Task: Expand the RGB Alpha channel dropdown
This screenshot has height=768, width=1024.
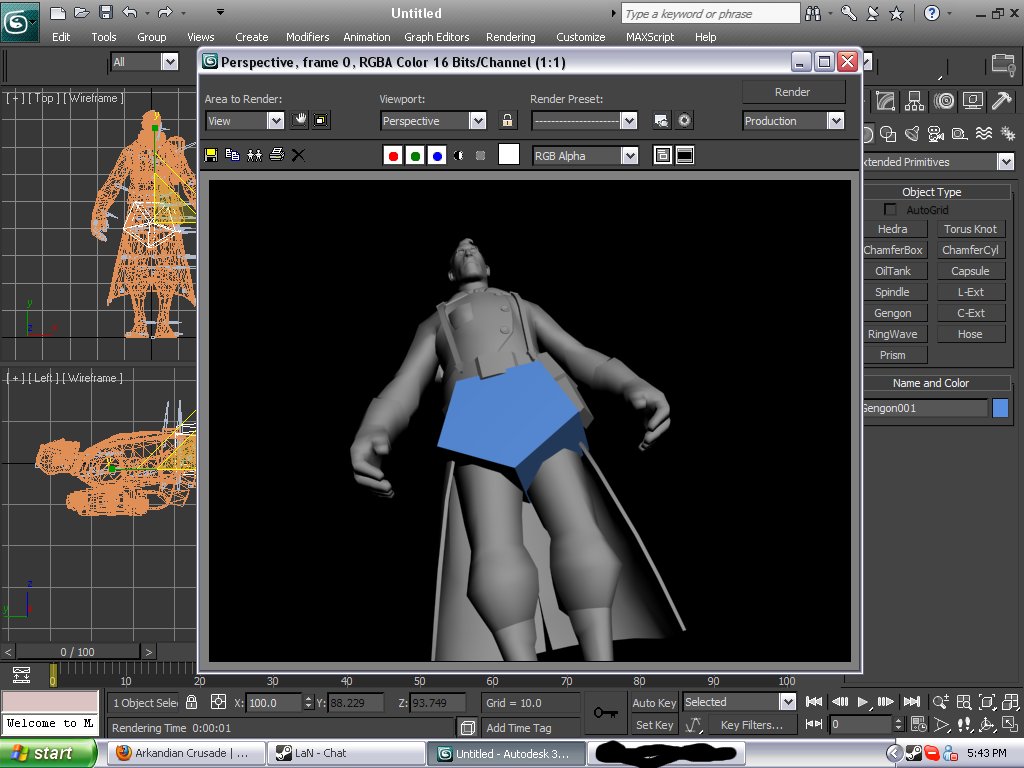Action: point(628,156)
